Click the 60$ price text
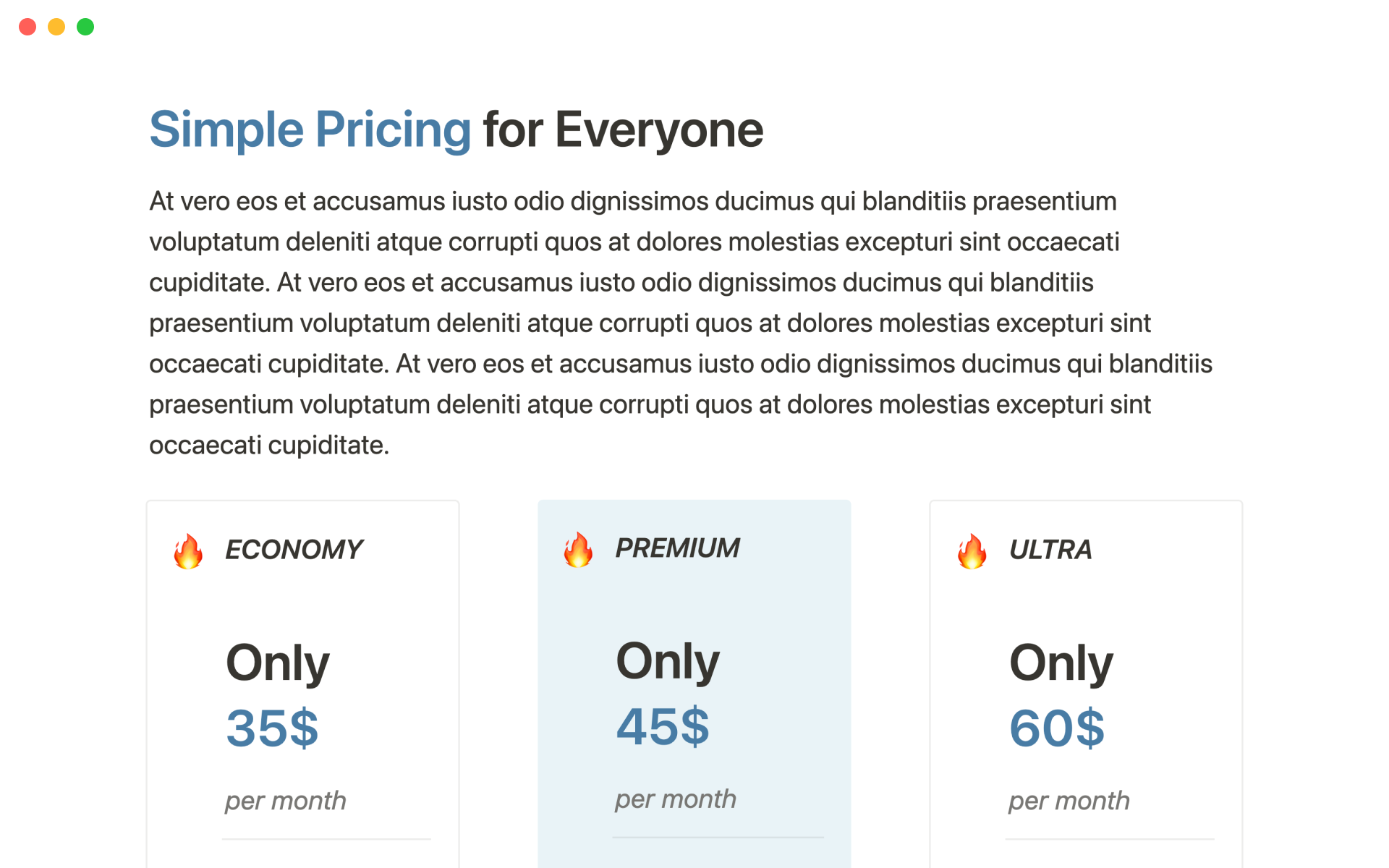1389x868 pixels. click(x=1056, y=728)
